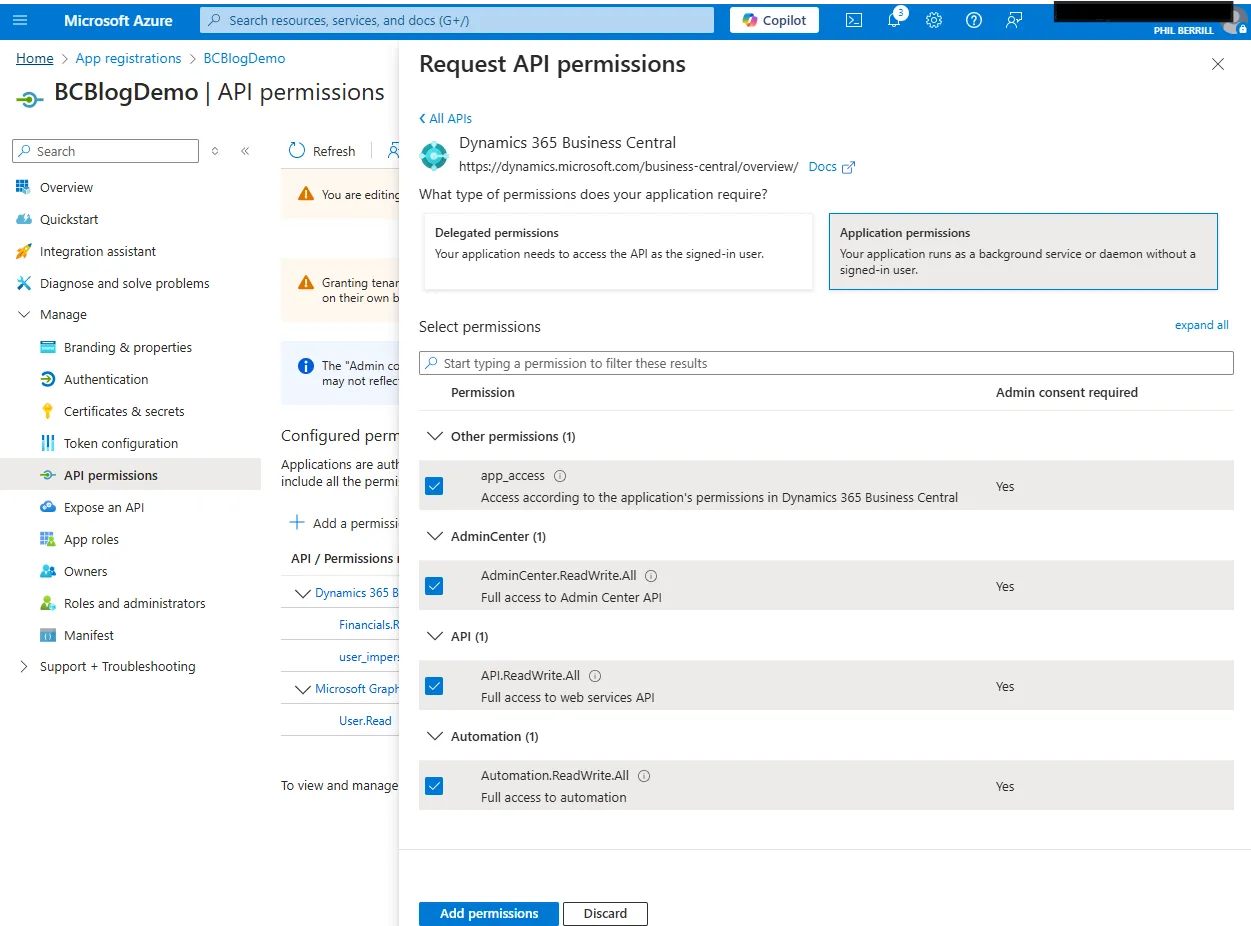Open the notifications bell

(895, 20)
